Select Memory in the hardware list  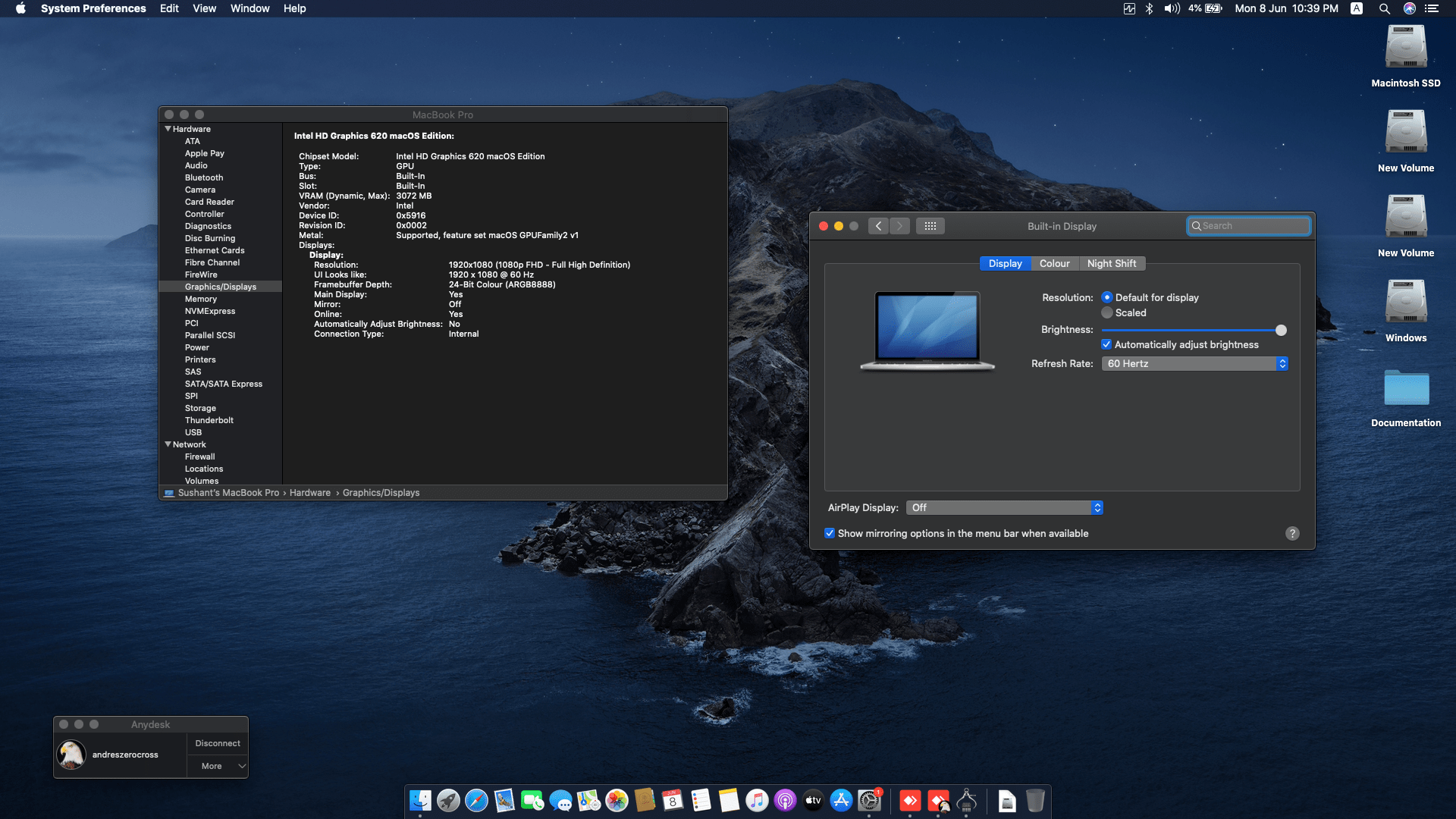201,299
